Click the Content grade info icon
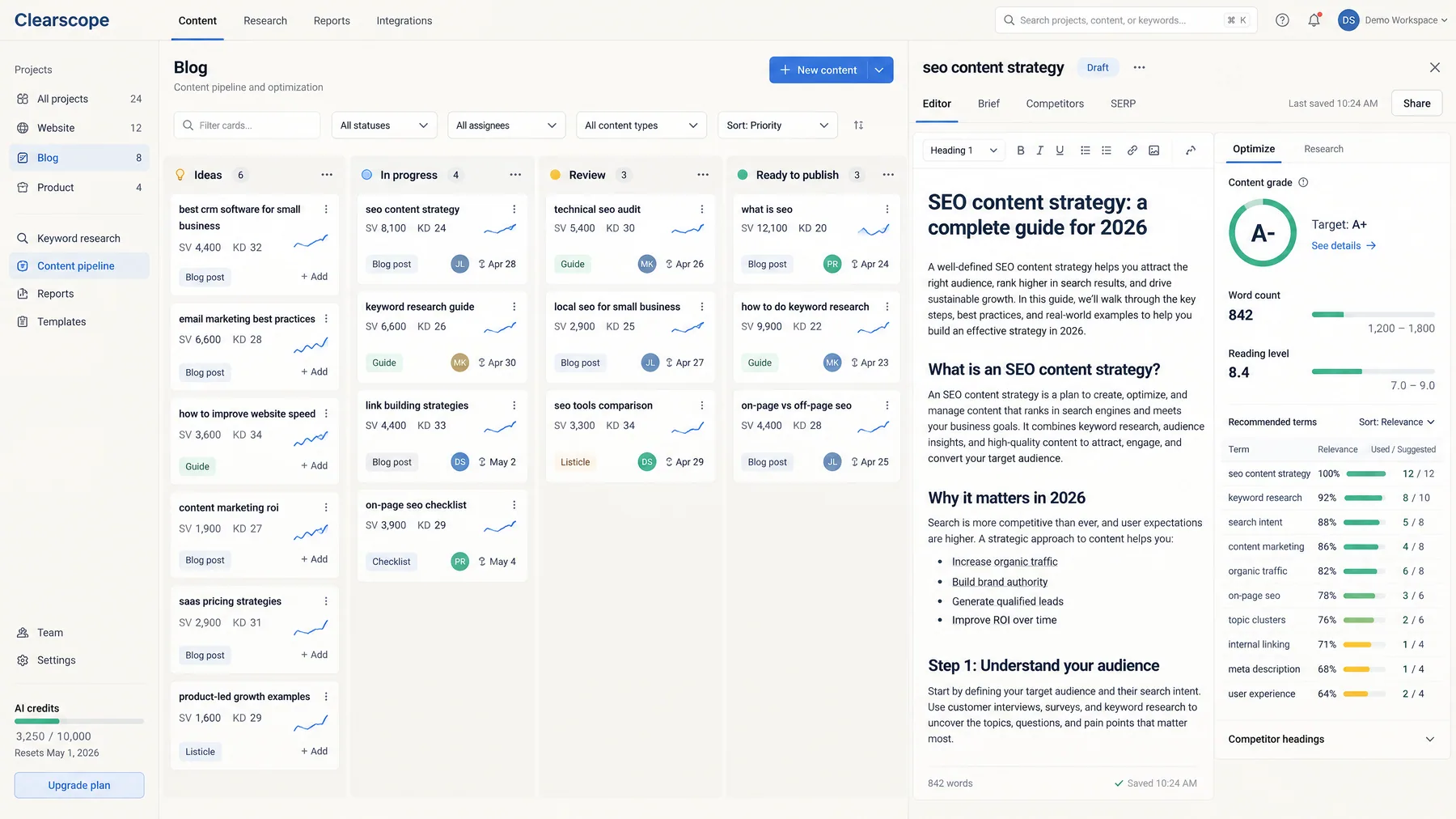Viewport: 1456px width, 819px height. coord(1303,182)
